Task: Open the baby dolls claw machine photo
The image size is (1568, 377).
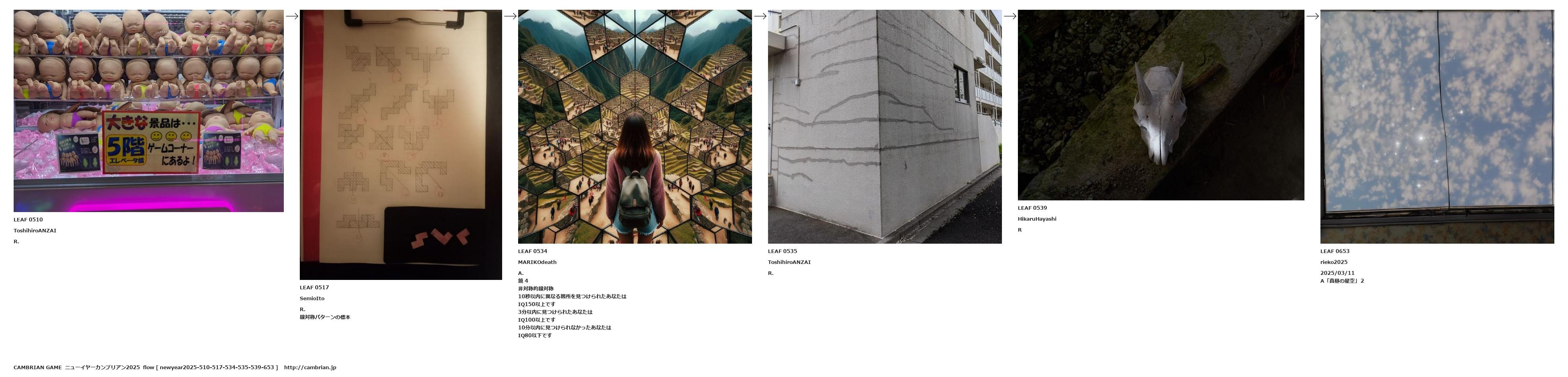Action: point(149,111)
